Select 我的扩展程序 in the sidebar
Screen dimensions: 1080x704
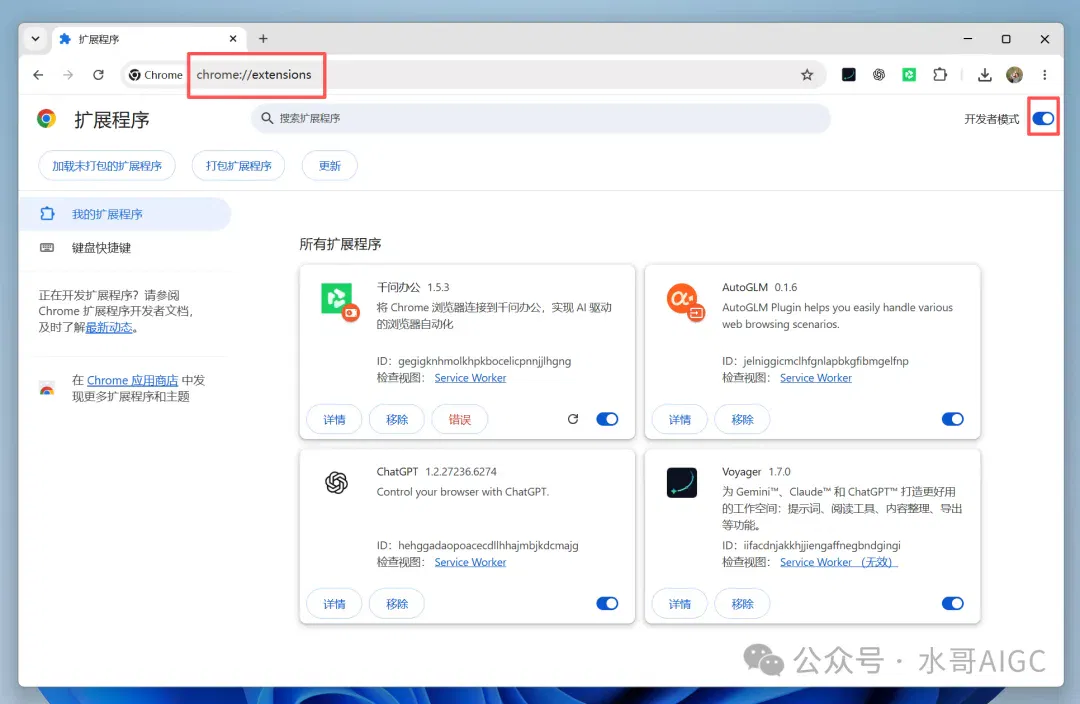(x=125, y=214)
